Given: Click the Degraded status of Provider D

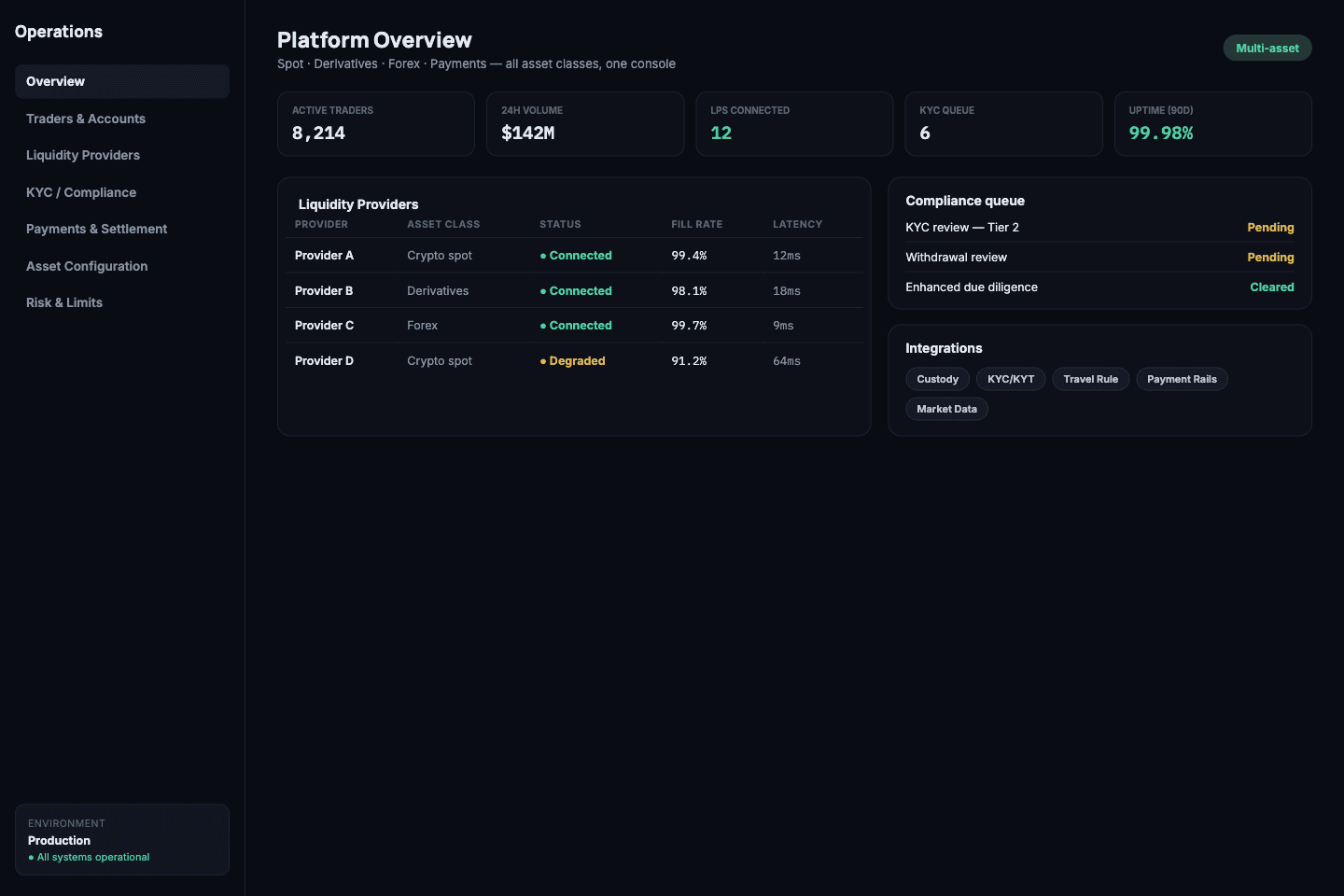Looking at the screenshot, I should click(572, 361).
